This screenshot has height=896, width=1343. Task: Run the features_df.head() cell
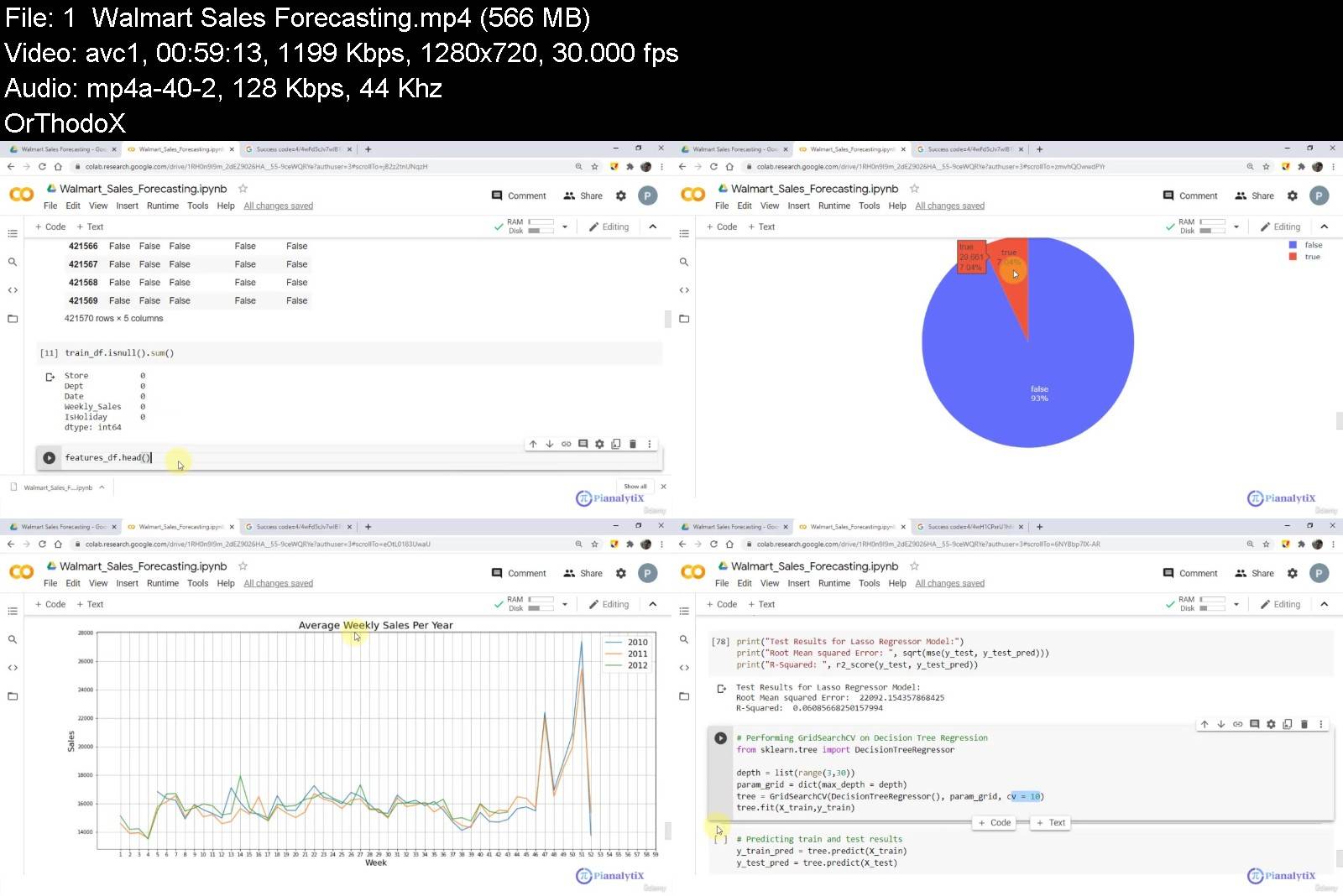[49, 458]
